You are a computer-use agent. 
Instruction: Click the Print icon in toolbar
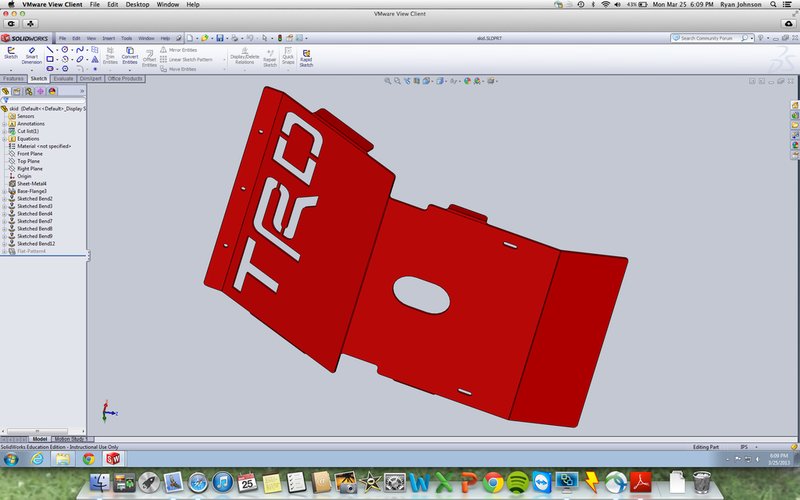point(234,38)
